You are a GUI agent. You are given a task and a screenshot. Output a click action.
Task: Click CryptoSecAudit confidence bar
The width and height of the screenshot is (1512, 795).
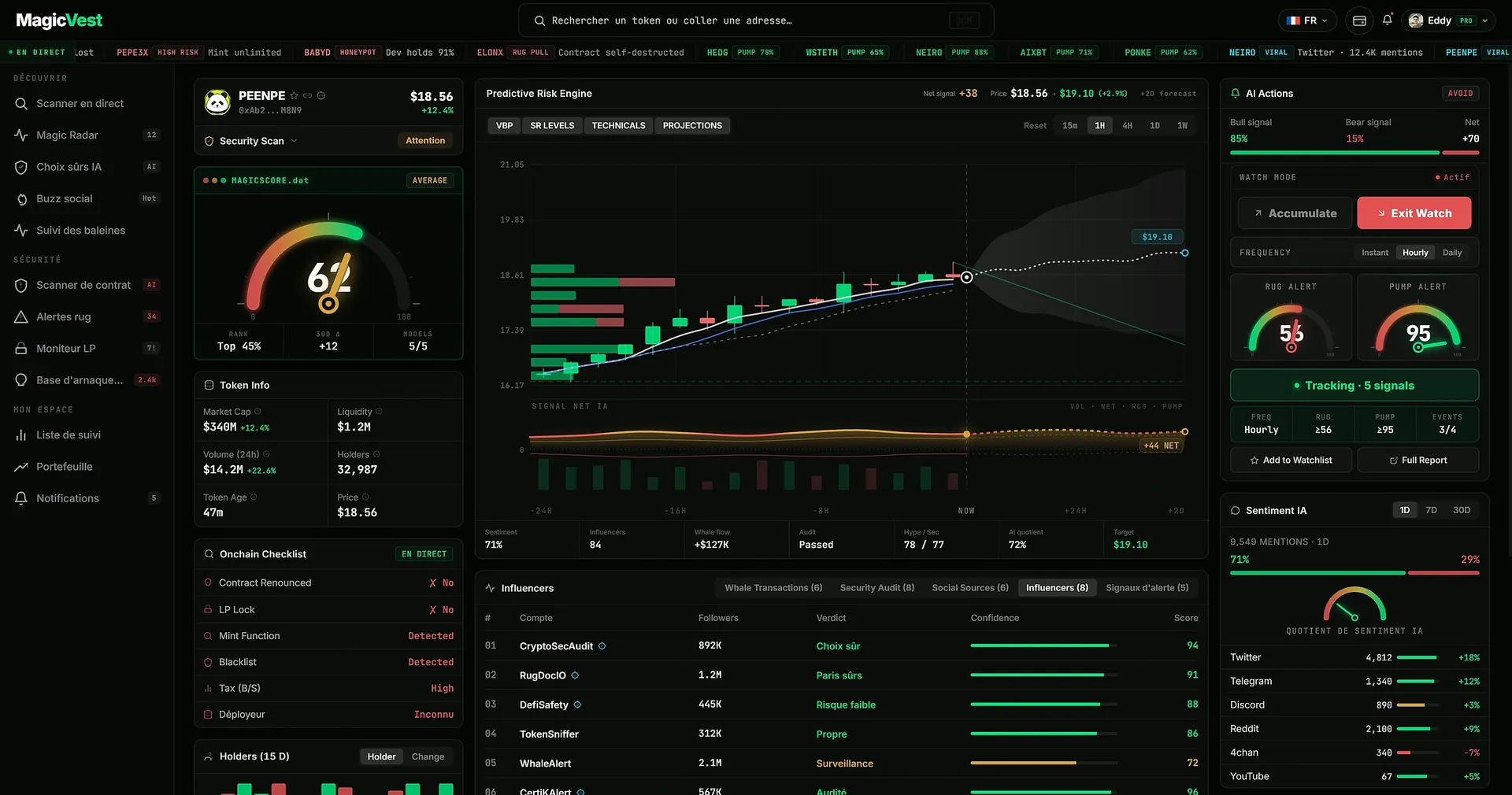1043,646
